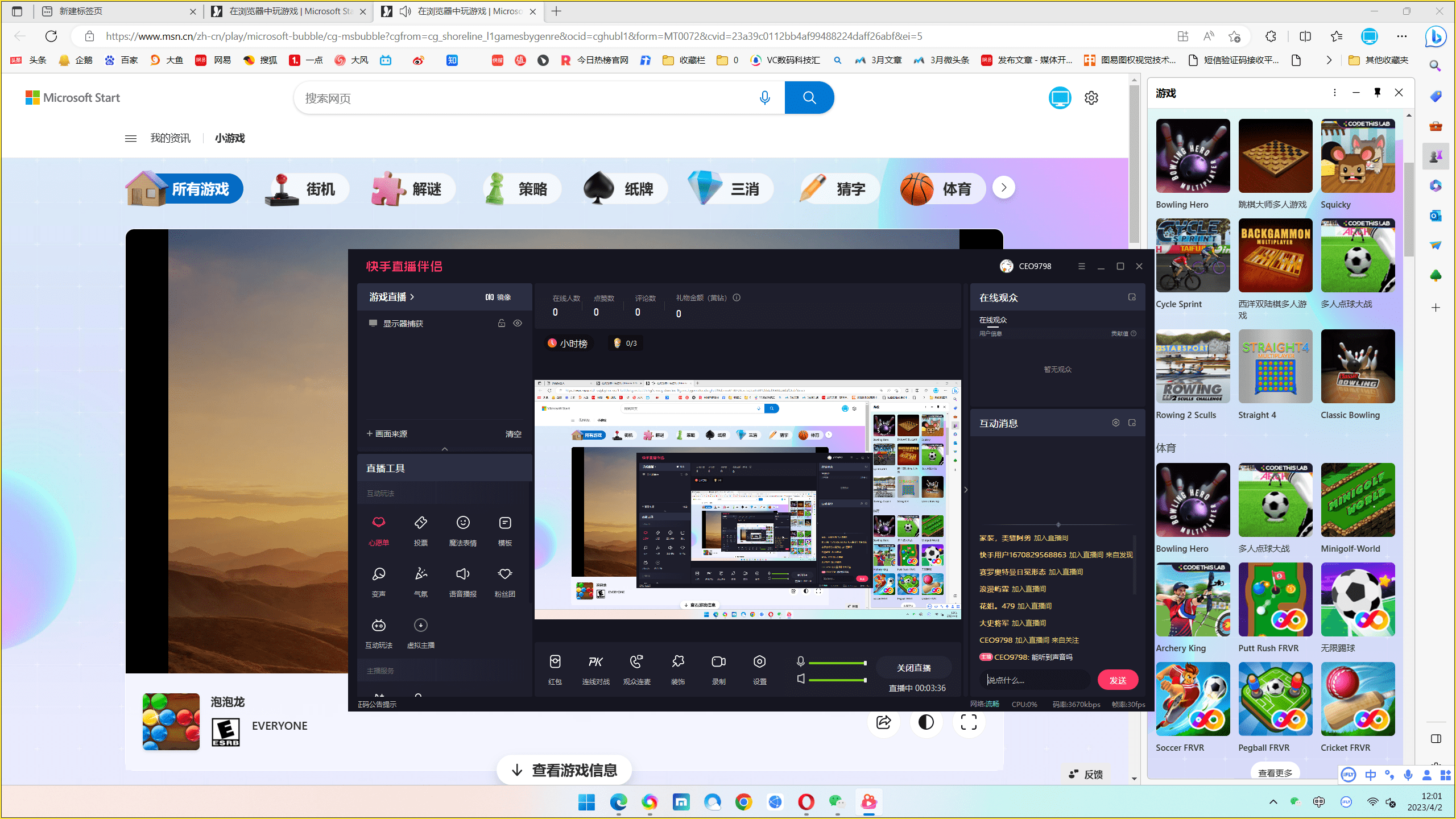Adjust the speaker volume slider
Screen dimensions: 1456x819
point(837,680)
